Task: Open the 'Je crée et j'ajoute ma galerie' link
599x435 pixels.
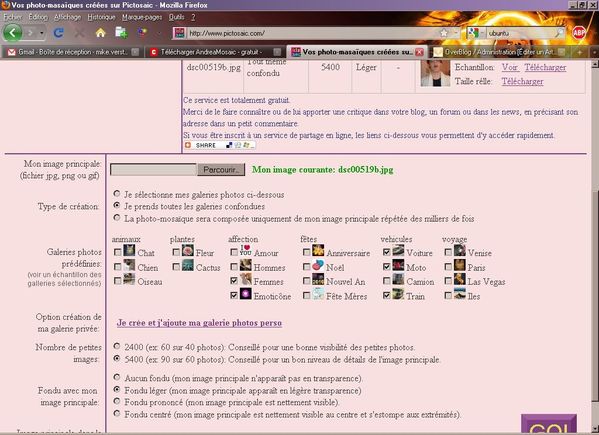Action: click(199, 323)
